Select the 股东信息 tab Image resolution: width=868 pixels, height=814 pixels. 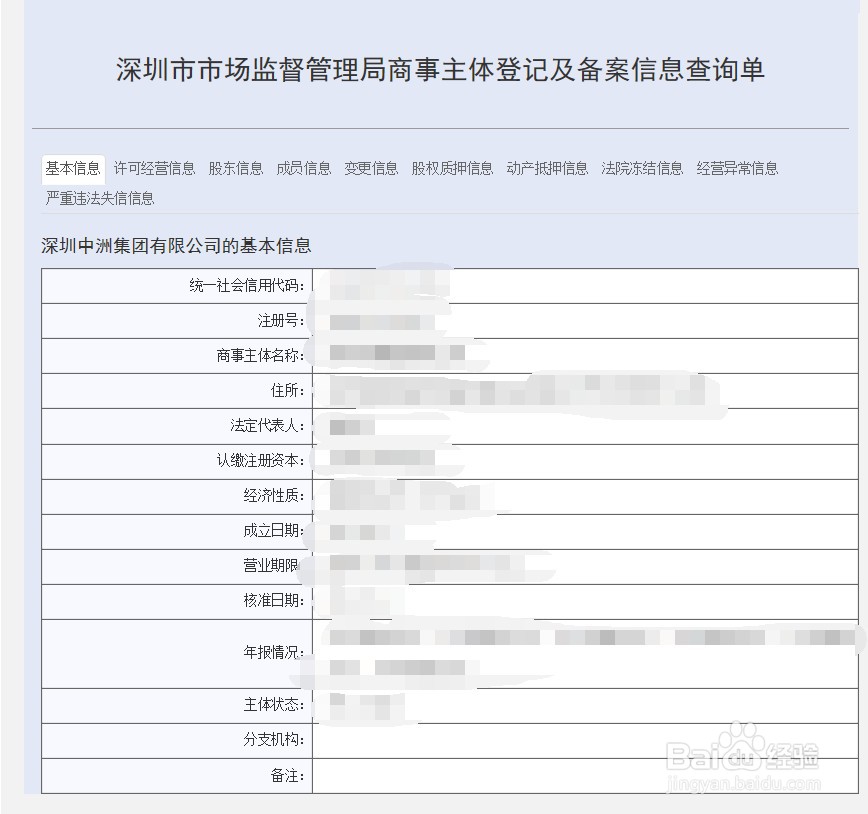[x=237, y=168]
